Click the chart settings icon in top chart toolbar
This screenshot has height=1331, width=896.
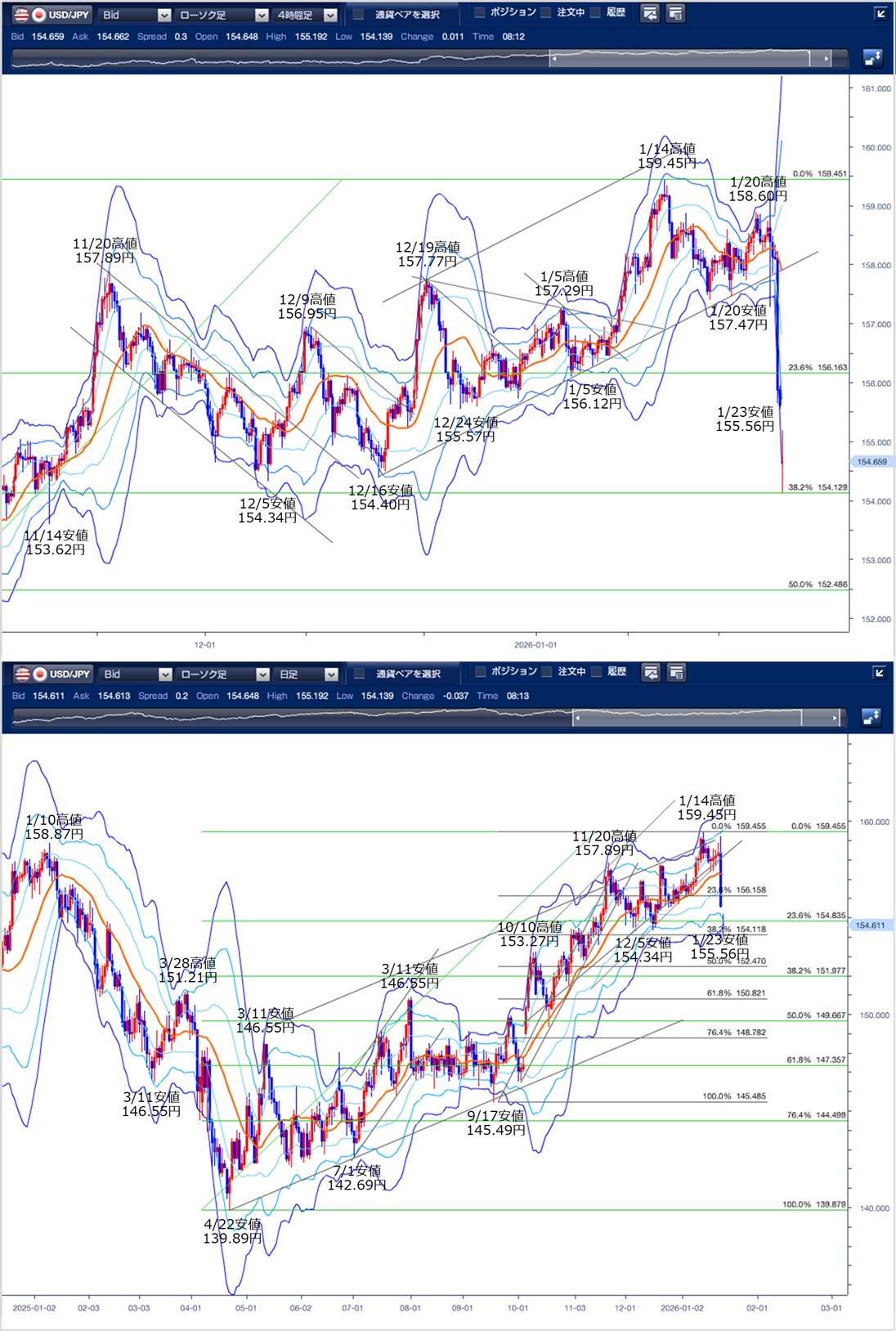[650, 14]
